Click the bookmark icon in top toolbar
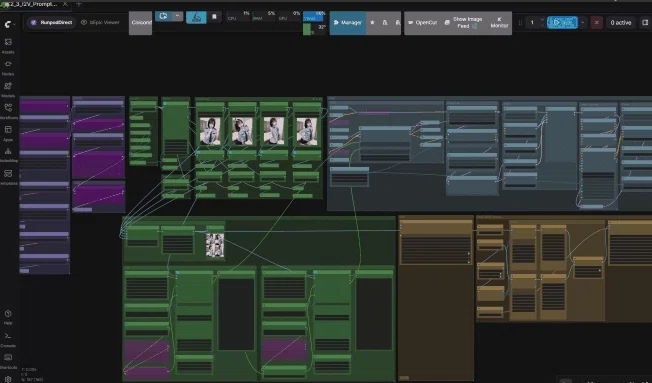 click(214, 17)
